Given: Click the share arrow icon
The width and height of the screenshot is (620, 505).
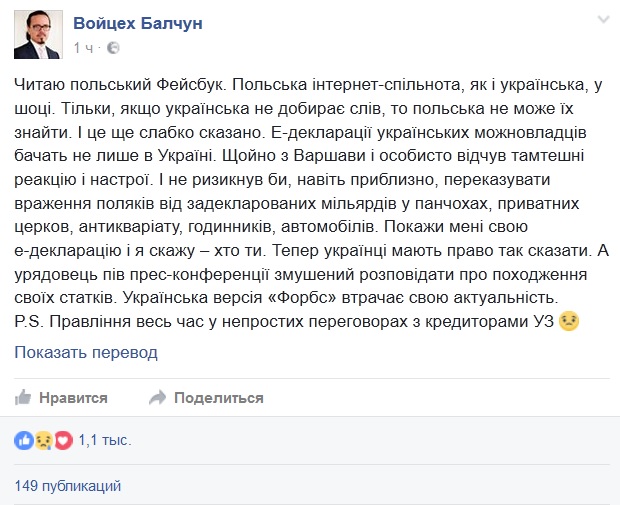Looking at the screenshot, I should (157, 397).
